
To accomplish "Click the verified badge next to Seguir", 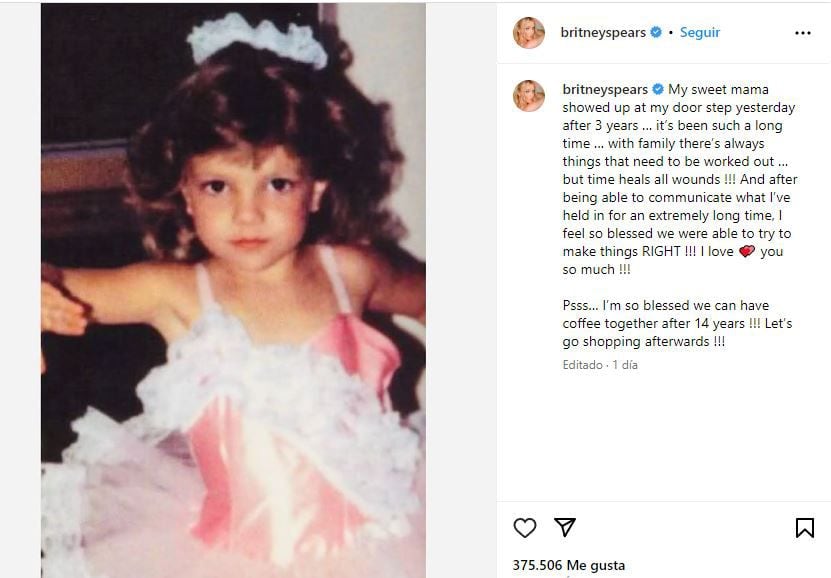I will (656, 33).
